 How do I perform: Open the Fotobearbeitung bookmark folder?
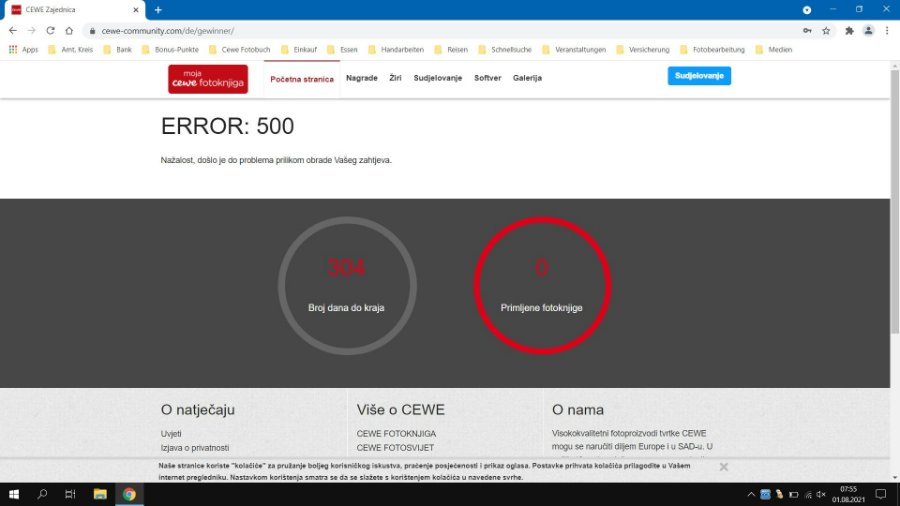tap(712, 50)
